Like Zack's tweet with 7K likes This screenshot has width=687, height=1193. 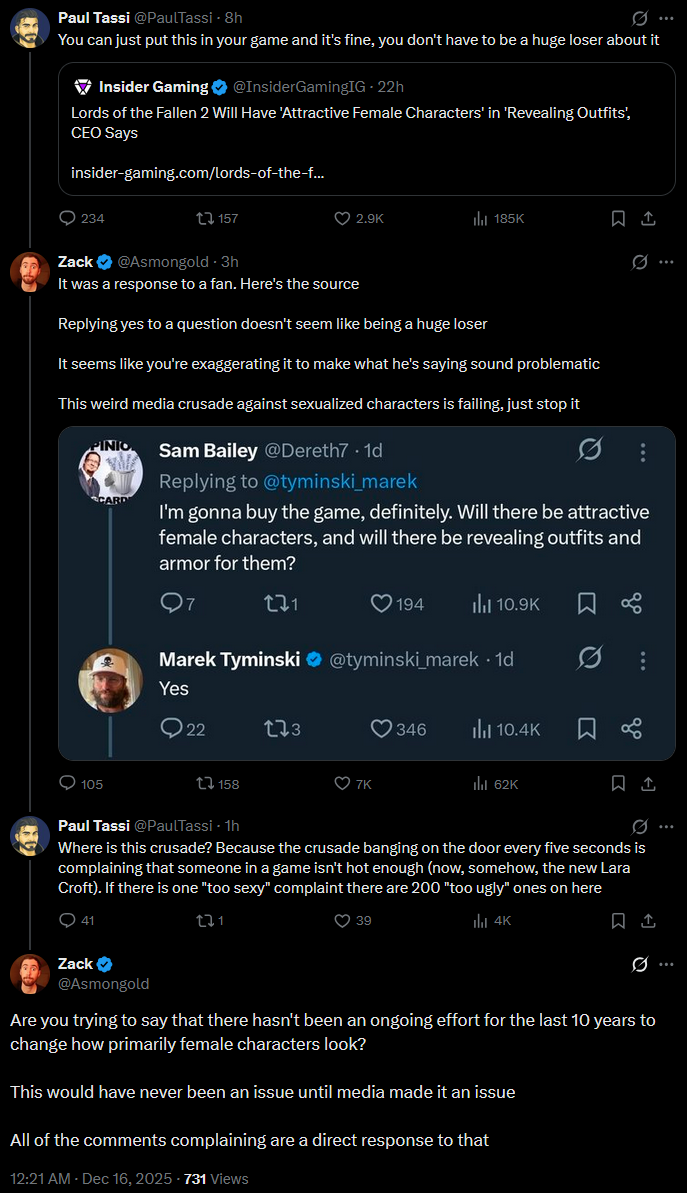point(343,783)
